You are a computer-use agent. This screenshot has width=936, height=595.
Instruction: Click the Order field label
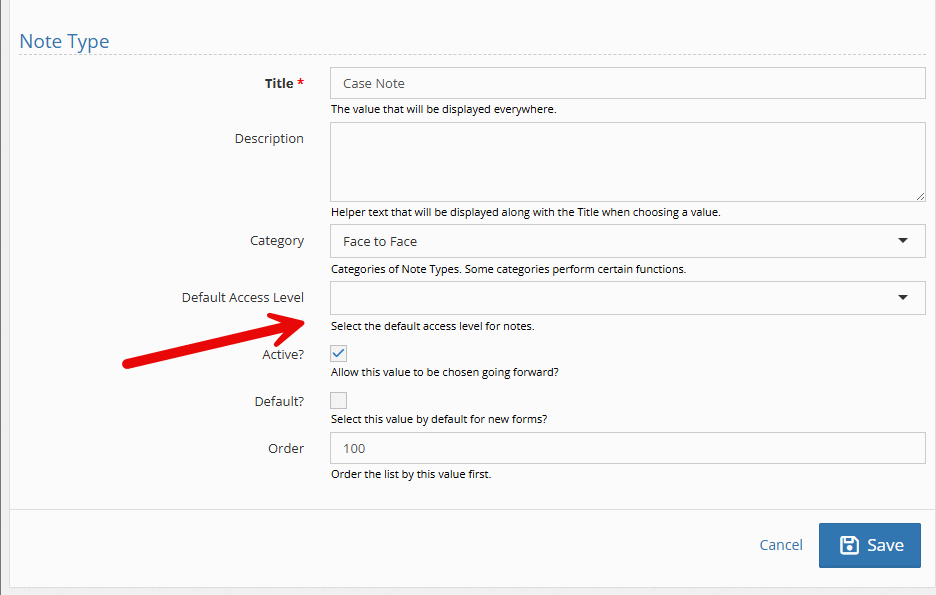pyautogui.click(x=285, y=449)
